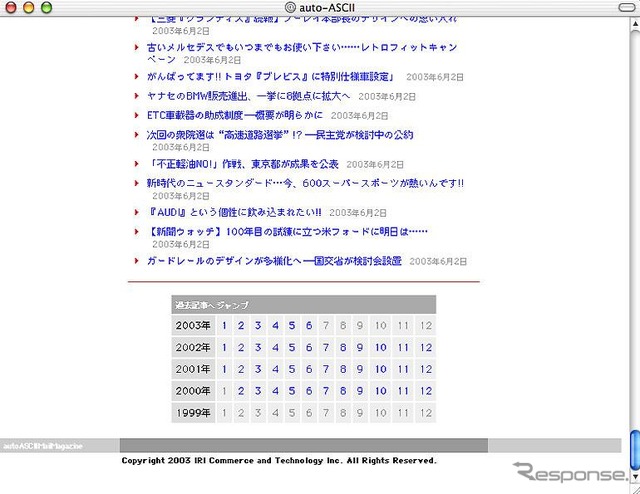The image size is (640, 494).
Task: Jump to 2000 month 2 archive
Action: point(241,391)
